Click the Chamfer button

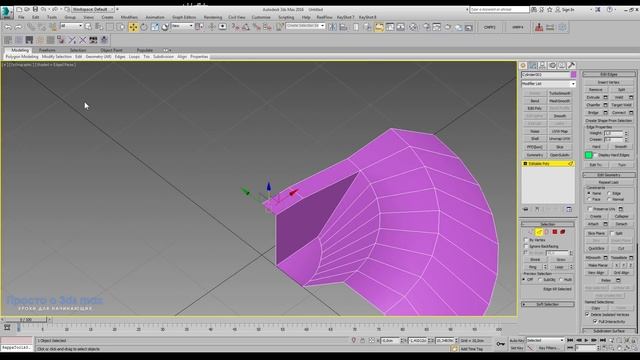pos(593,105)
